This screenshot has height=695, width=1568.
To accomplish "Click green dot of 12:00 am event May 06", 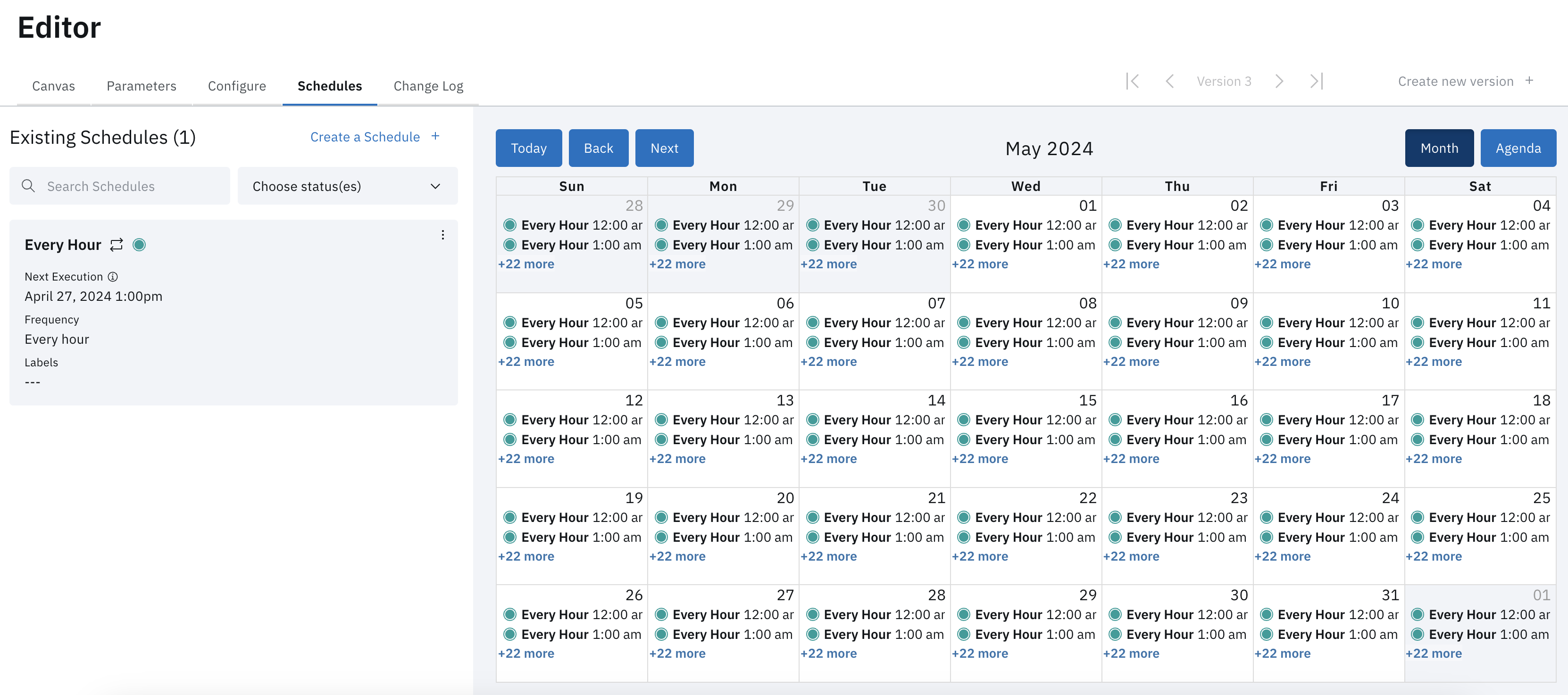I will pos(661,323).
